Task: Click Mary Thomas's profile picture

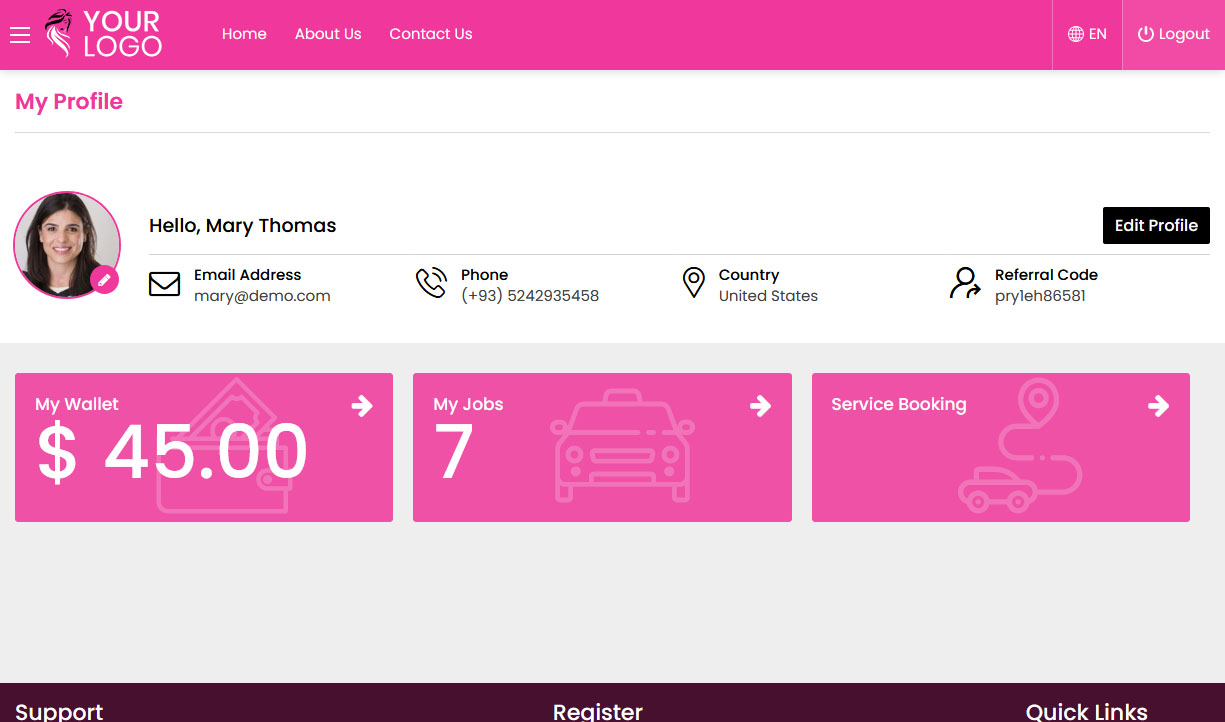Action: [x=67, y=245]
